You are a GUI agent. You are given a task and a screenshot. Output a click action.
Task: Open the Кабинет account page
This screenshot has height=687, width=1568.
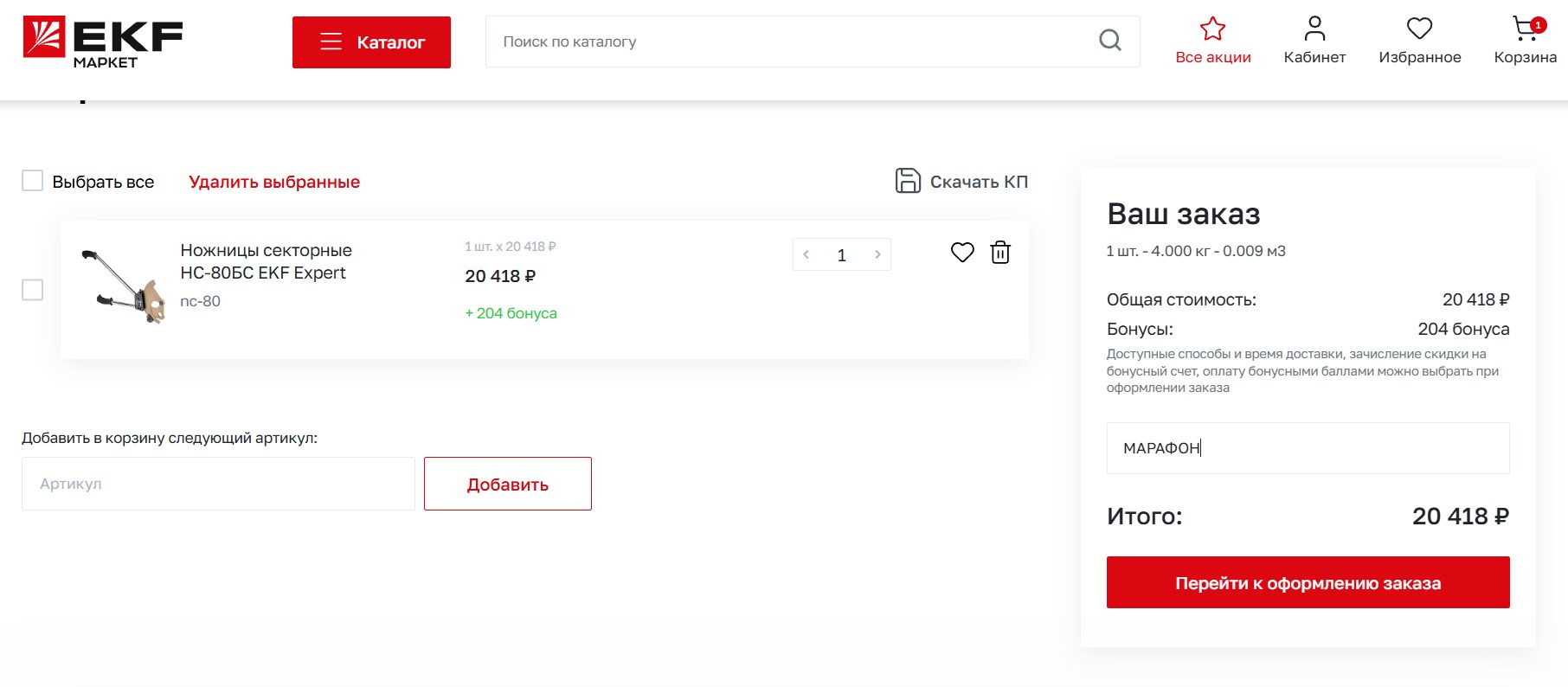(x=1314, y=42)
